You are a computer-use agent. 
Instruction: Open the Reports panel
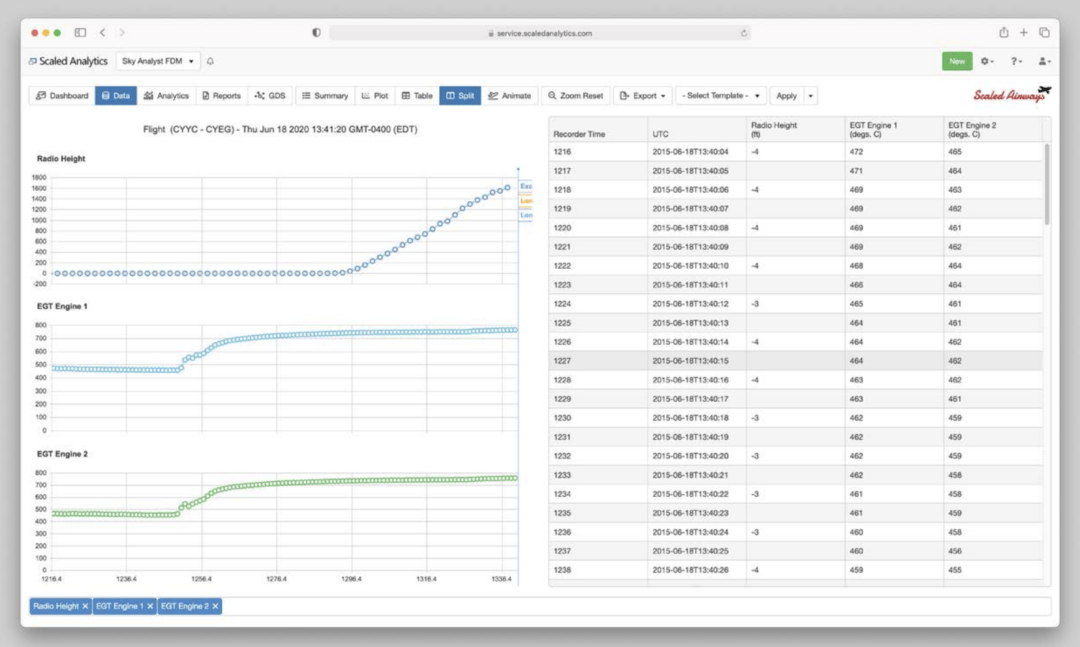(221, 95)
